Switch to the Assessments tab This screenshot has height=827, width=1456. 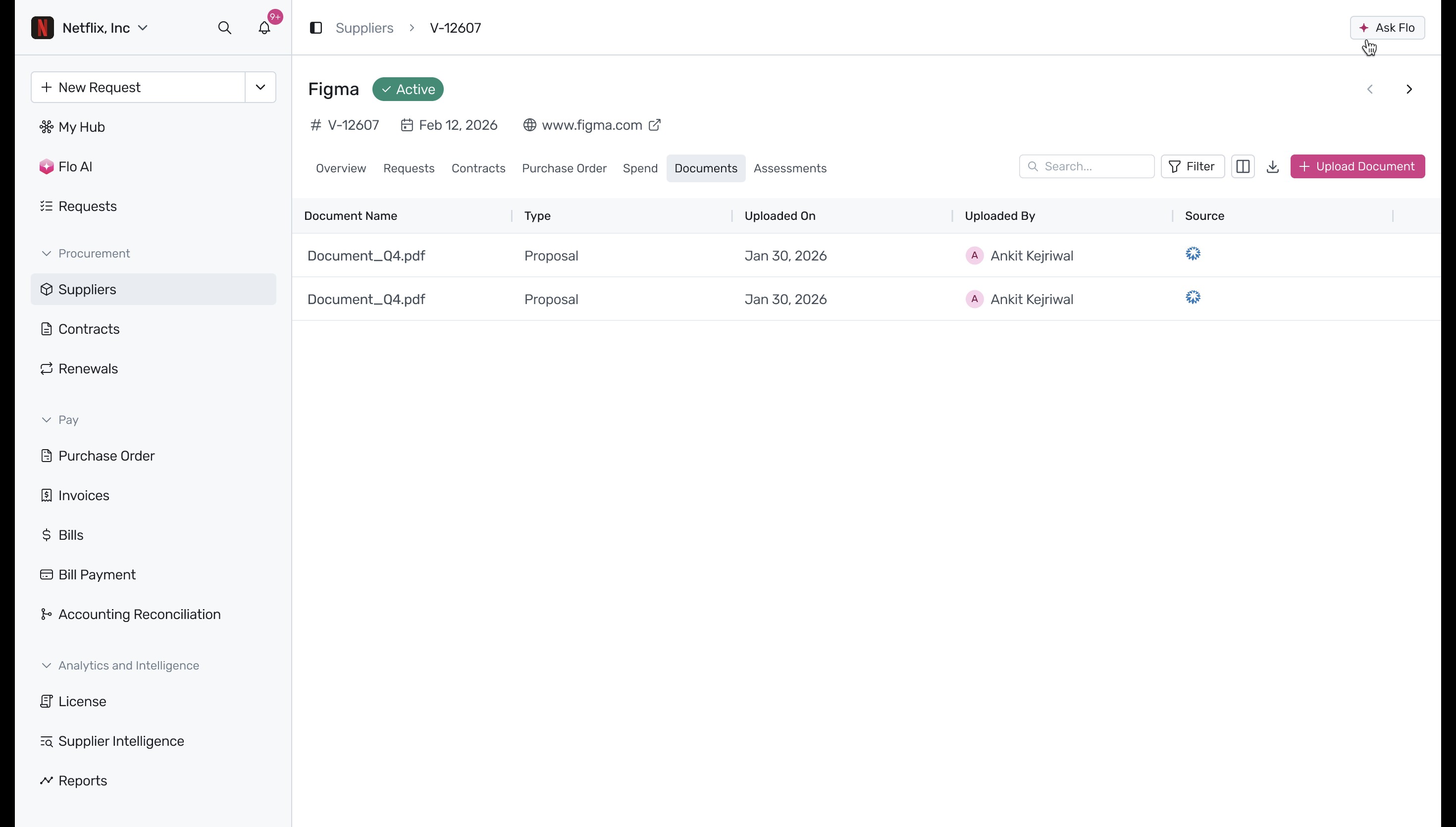point(790,169)
